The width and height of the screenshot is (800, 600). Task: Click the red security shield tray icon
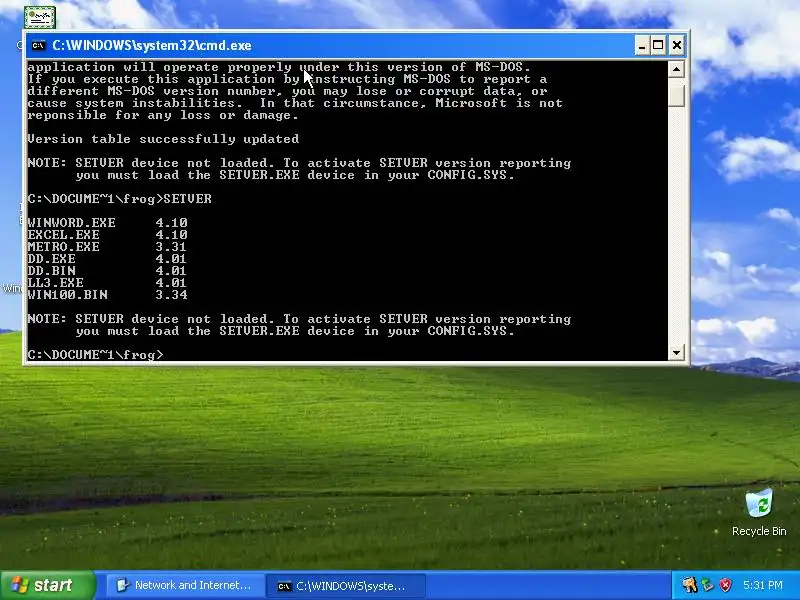(x=726, y=585)
